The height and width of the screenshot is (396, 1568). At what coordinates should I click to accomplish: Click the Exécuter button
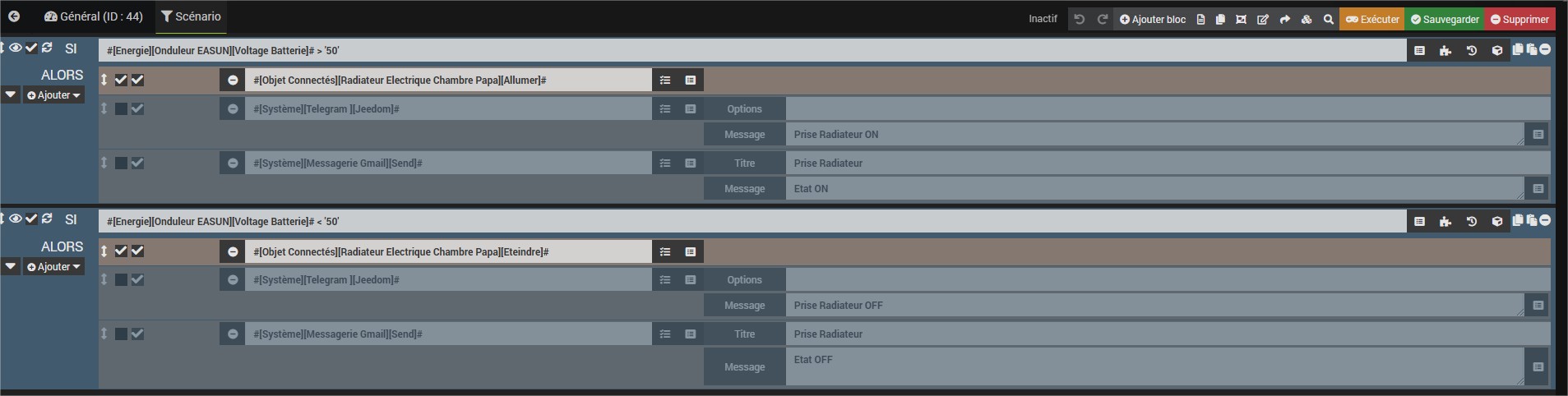coord(1371,19)
